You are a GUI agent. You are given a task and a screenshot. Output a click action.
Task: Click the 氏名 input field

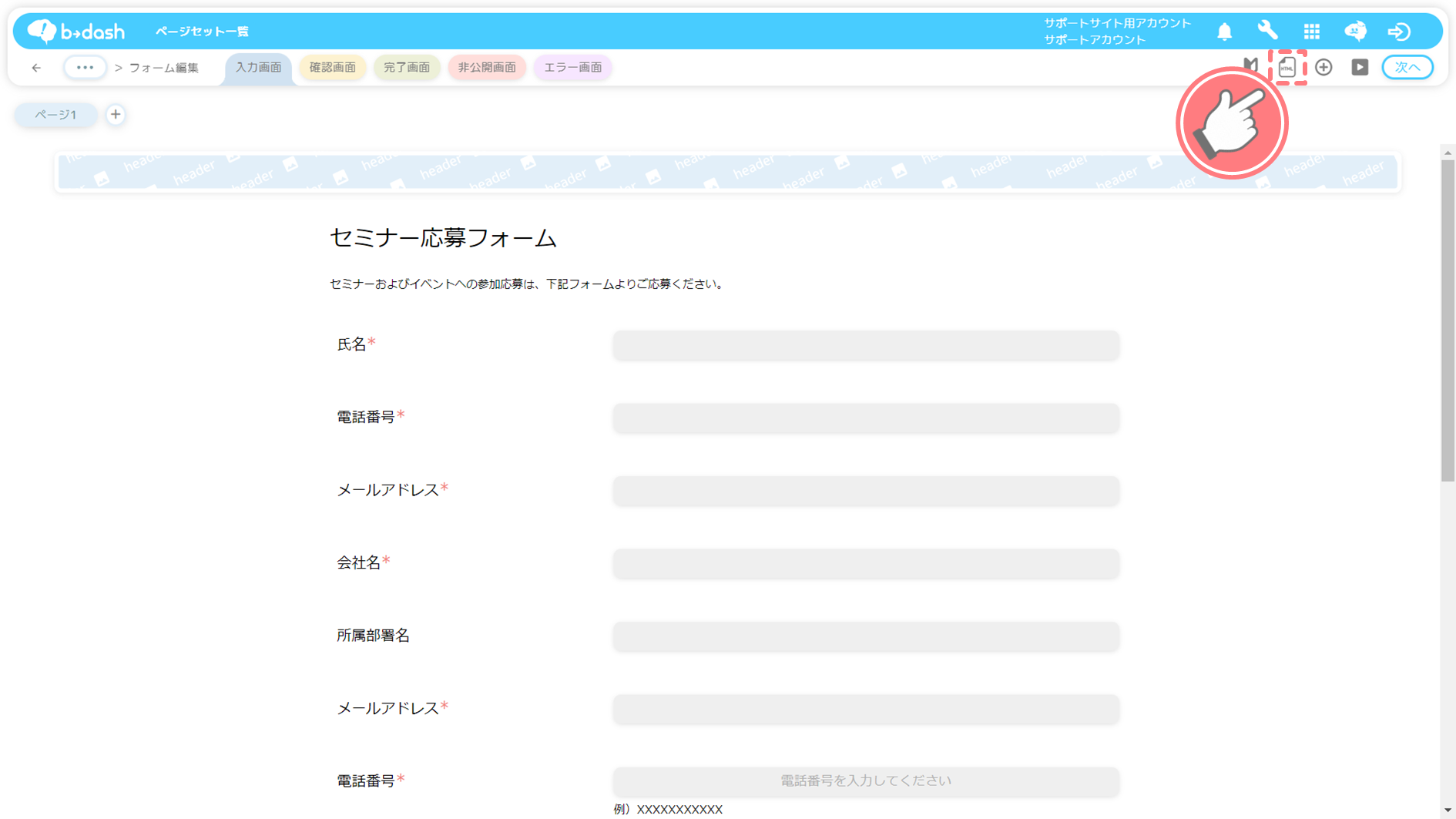(x=866, y=344)
